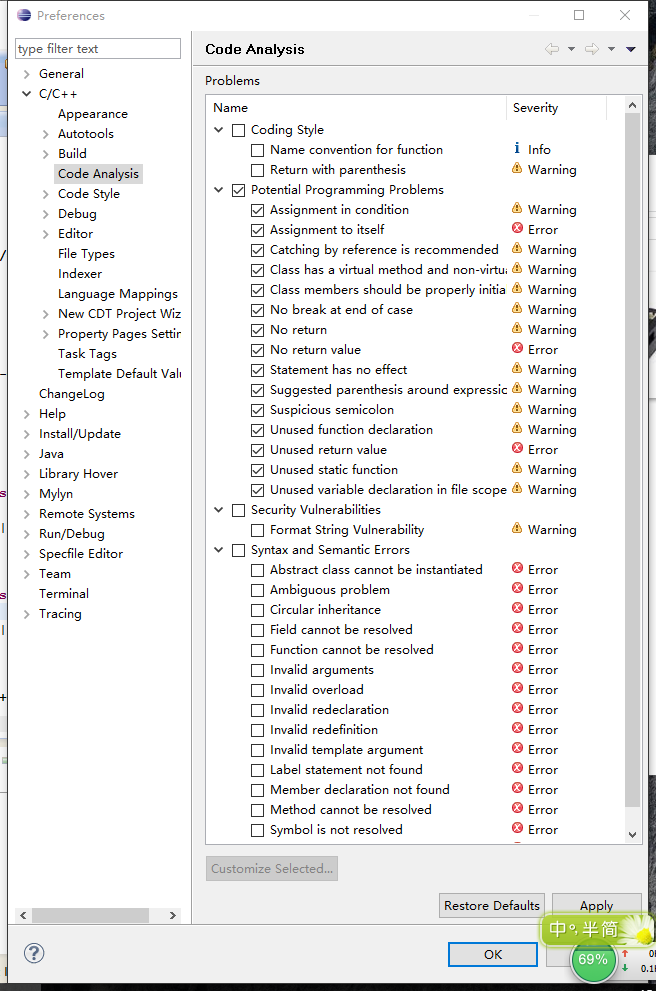Enable Security Vulnerabilities category checkbox
This screenshot has width=656, height=991.
(238, 511)
